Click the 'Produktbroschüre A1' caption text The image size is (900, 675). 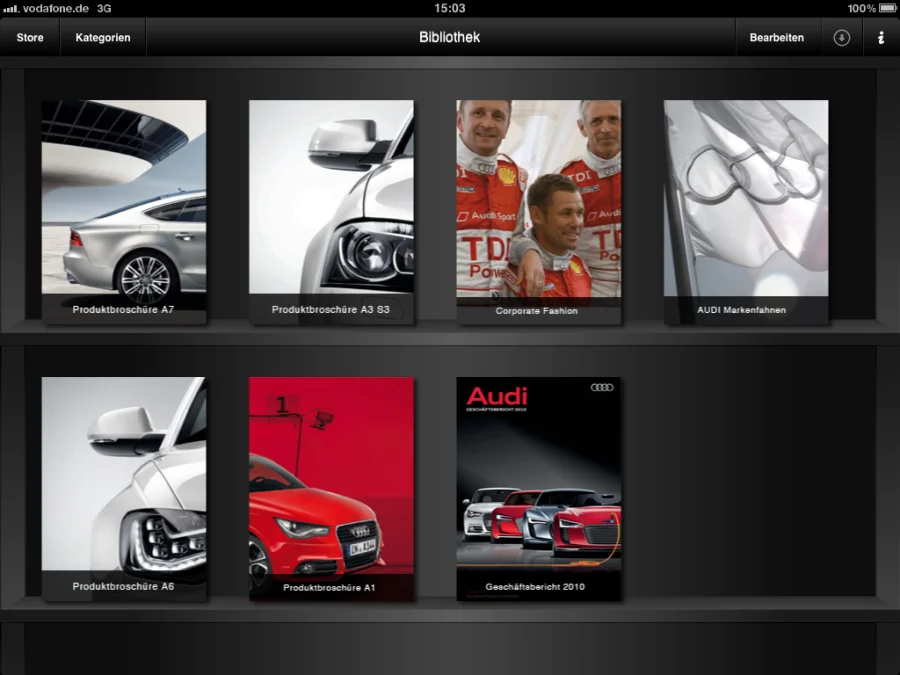coord(329,588)
